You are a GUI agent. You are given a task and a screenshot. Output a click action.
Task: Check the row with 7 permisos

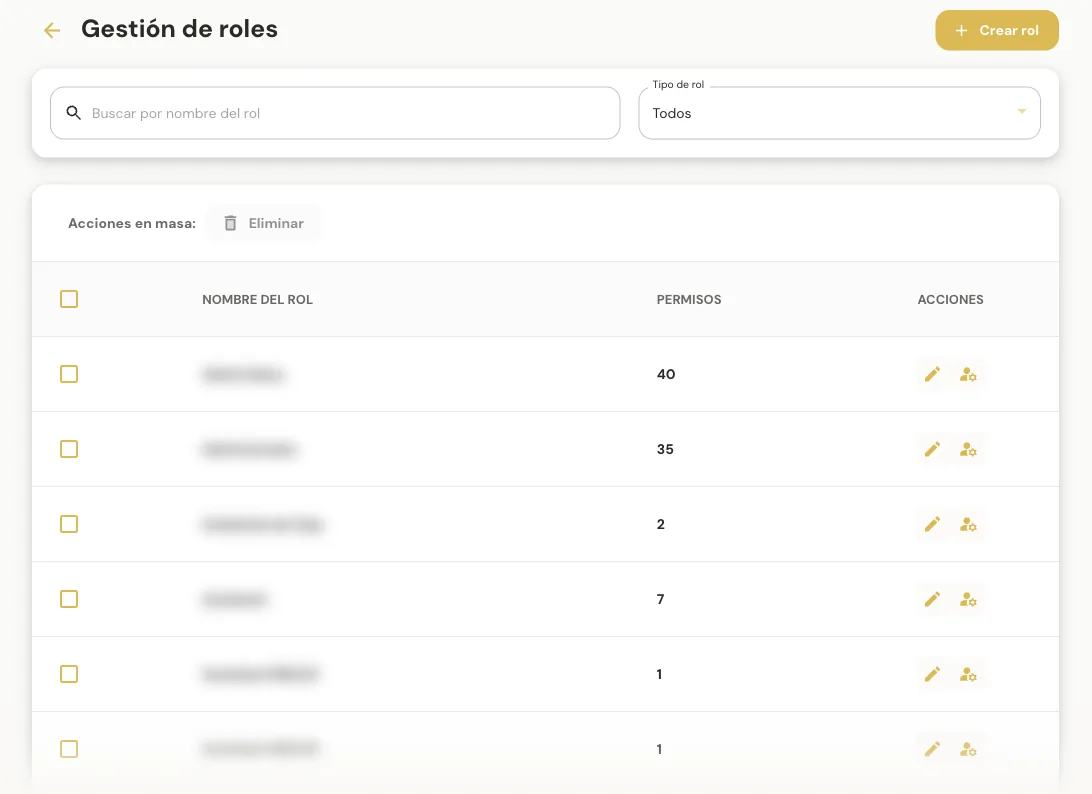coord(69,599)
